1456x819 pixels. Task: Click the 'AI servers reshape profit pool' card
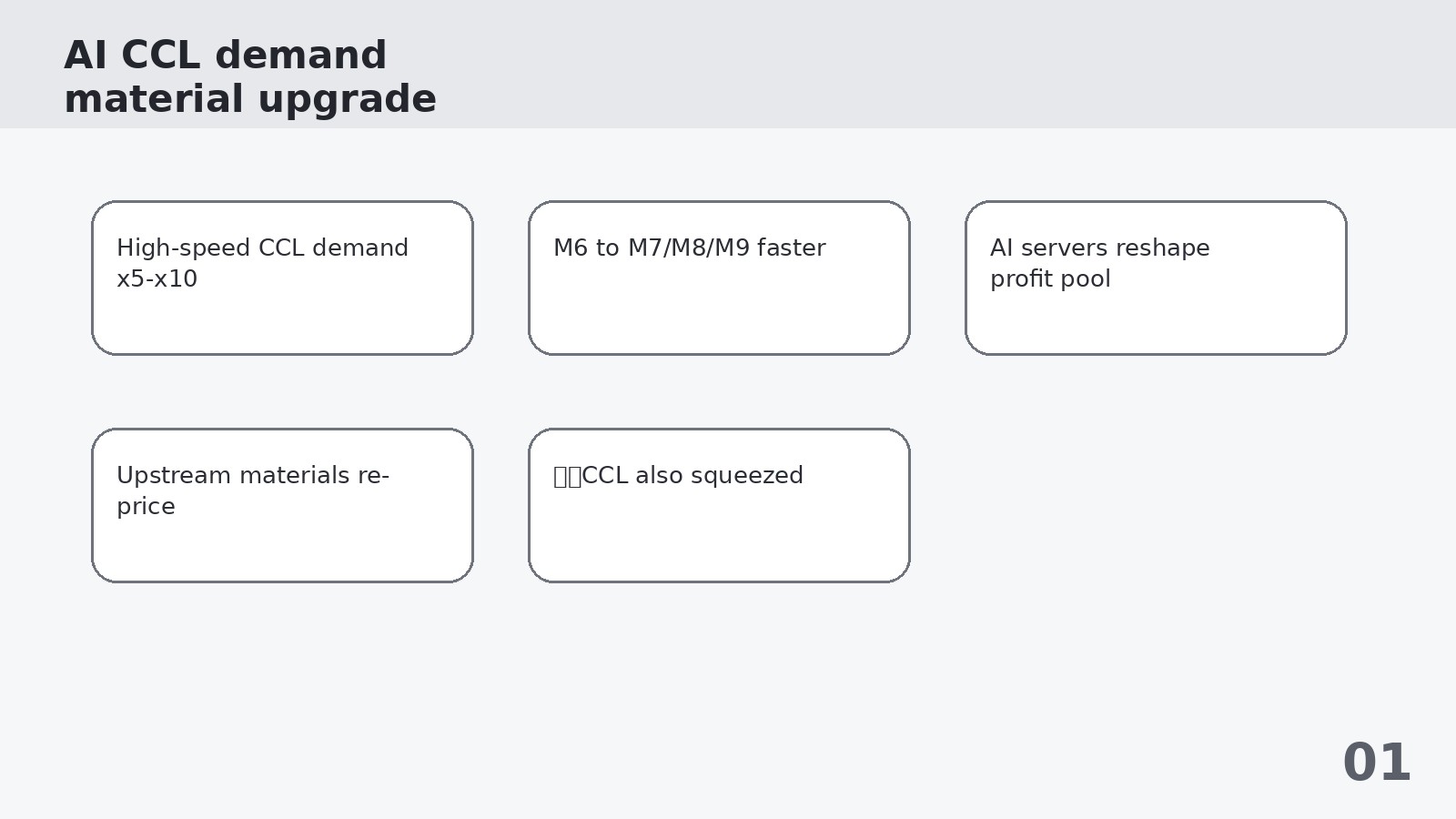[x=1156, y=278]
